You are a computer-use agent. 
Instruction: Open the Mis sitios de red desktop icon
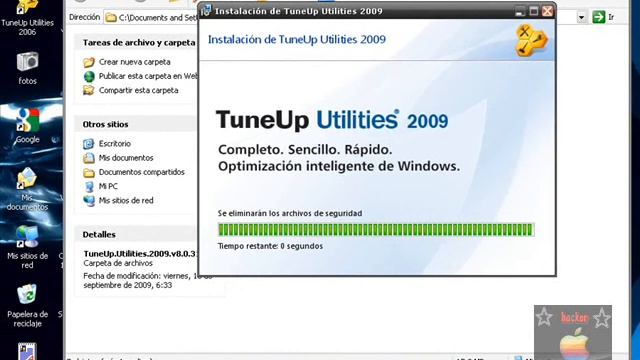pyautogui.click(x=27, y=247)
